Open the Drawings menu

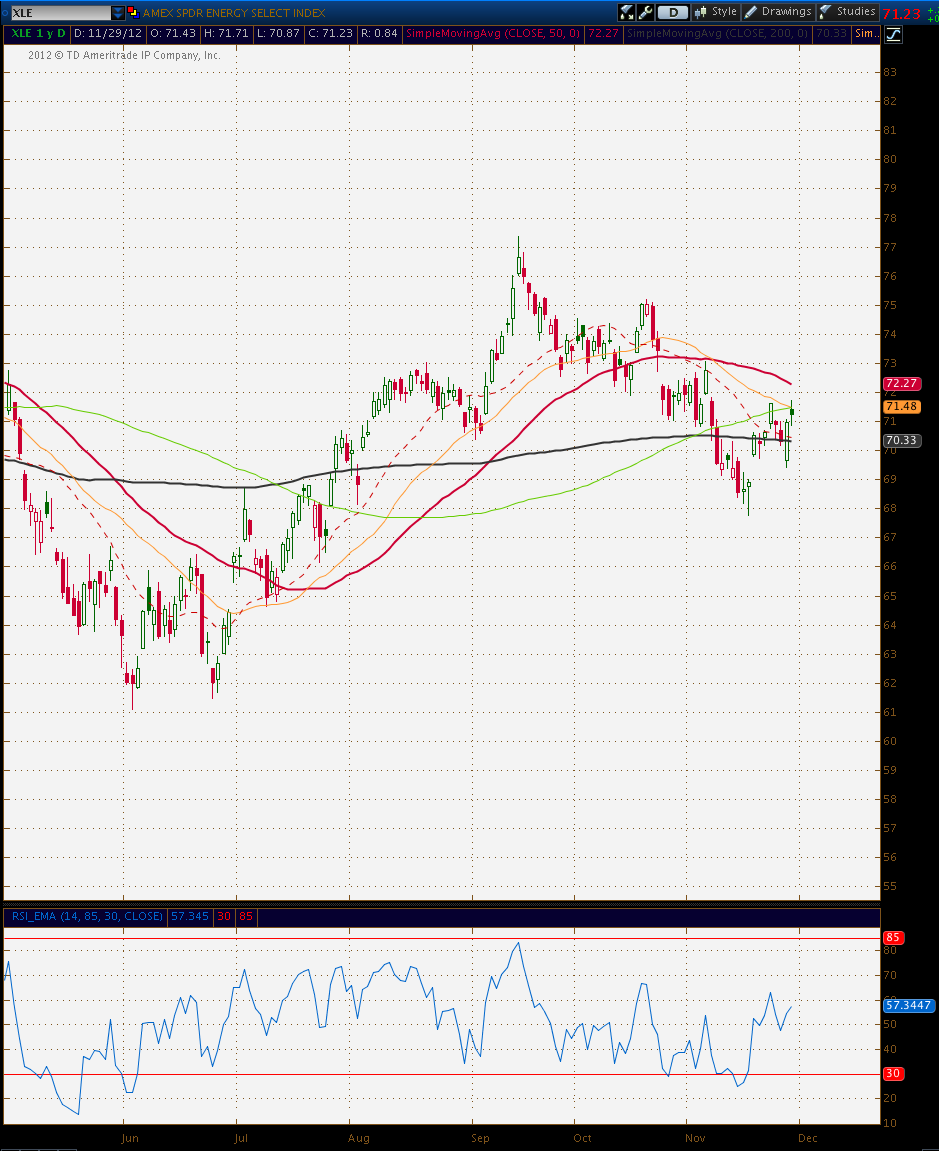pos(778,12)
